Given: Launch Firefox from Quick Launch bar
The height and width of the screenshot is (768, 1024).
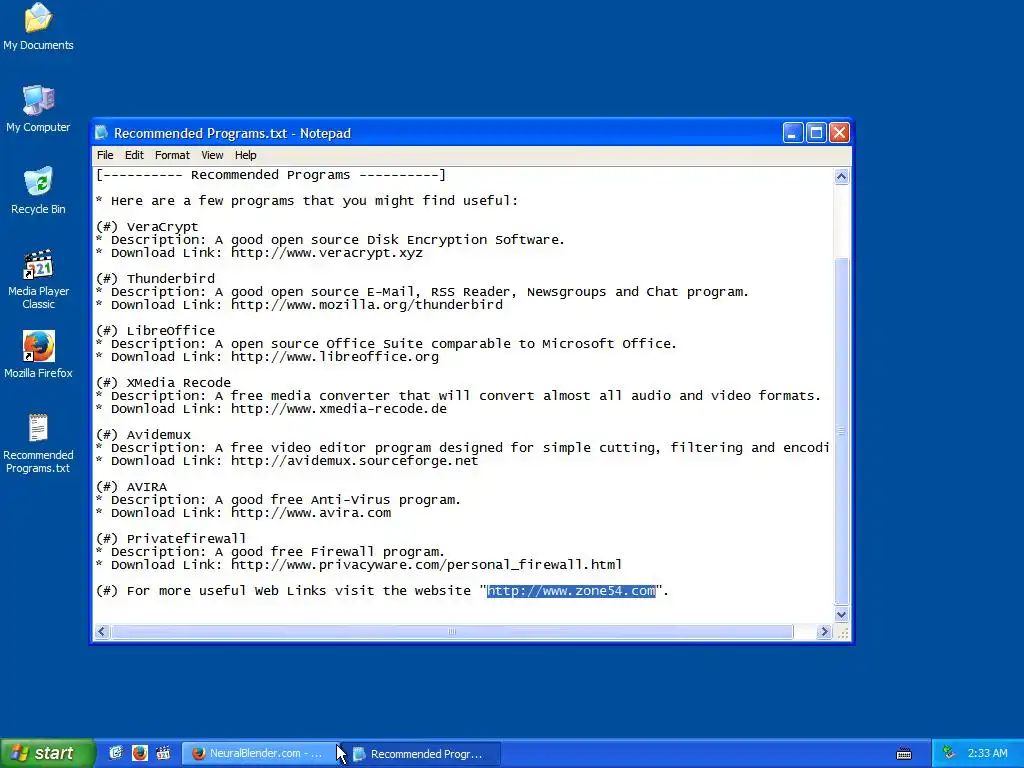Looking at the screenshot, I should 140,753.
